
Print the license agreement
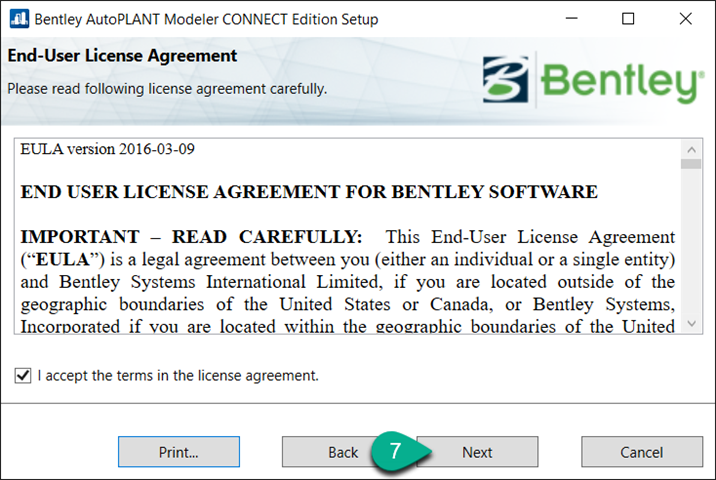coord(179,452)
